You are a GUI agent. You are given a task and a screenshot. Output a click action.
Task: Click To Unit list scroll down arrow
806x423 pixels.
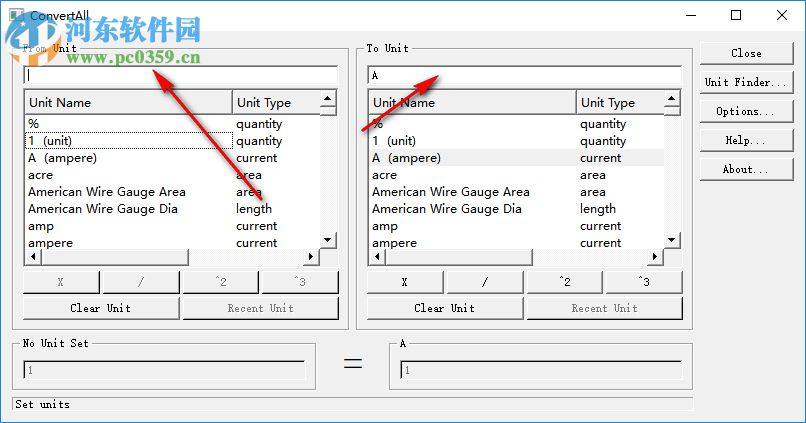click(x=672, y=240)
